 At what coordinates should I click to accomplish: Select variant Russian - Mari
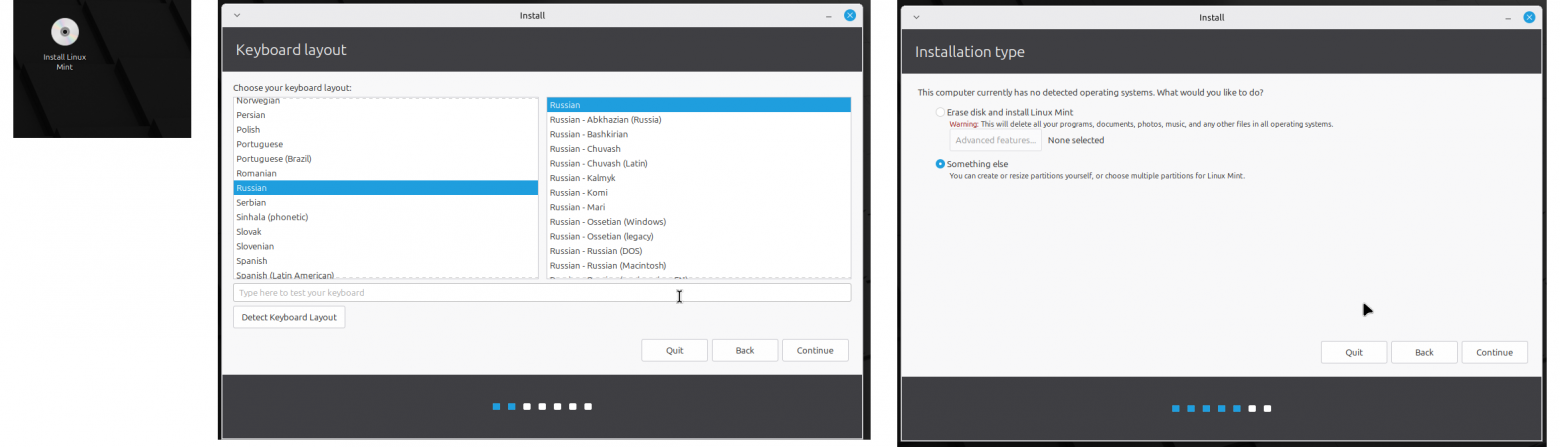tap(699, 207)
